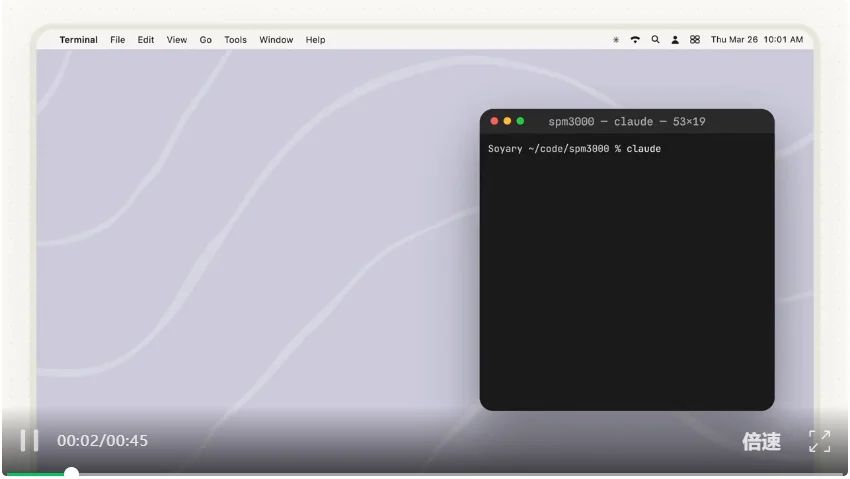This screenshot has width=850, height=479.
Task: Click the leftmost status icon beside Wi-Fi
Action: coord(616,40)
